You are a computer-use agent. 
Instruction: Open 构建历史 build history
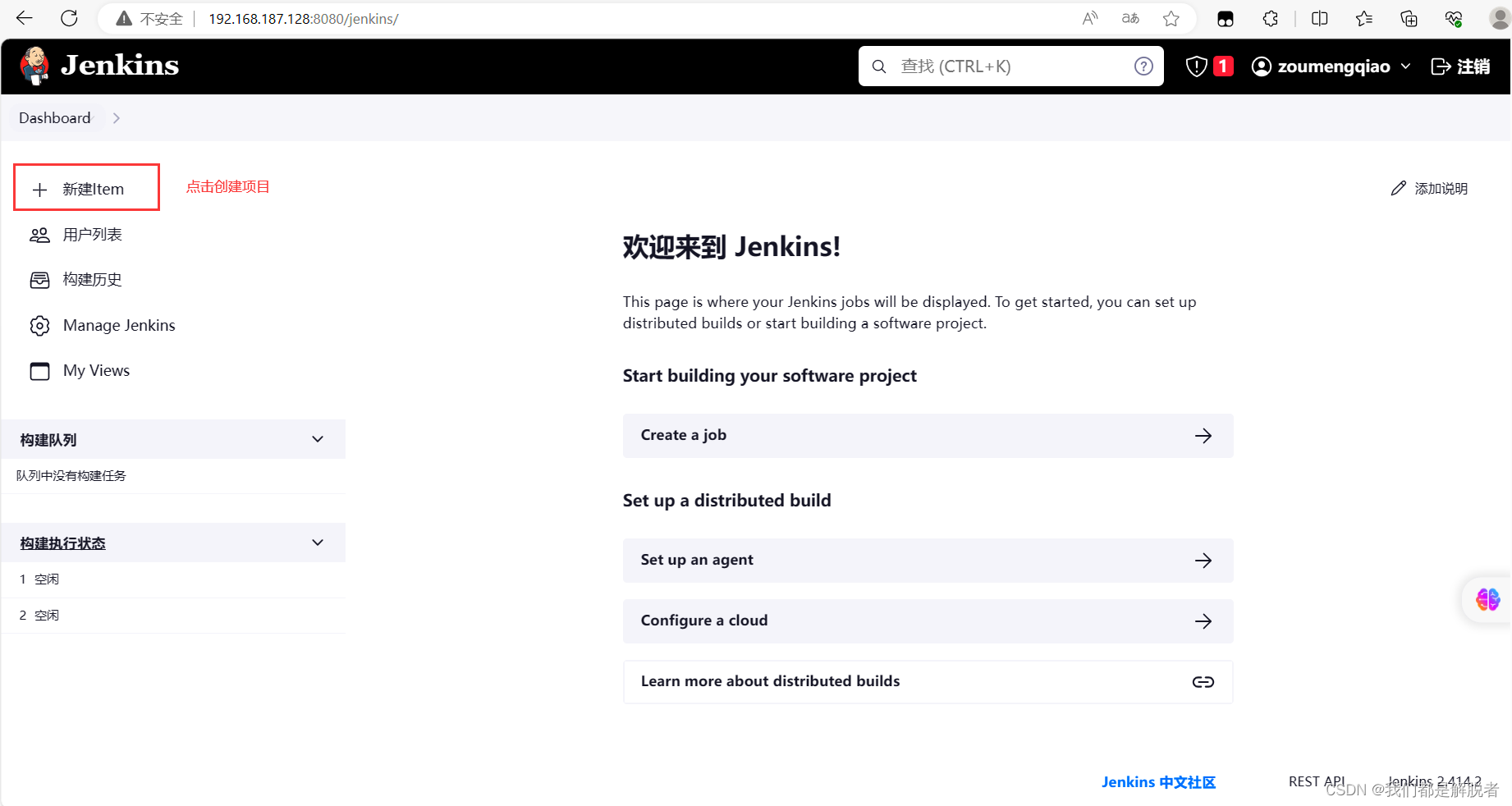(x=93, y=279)
